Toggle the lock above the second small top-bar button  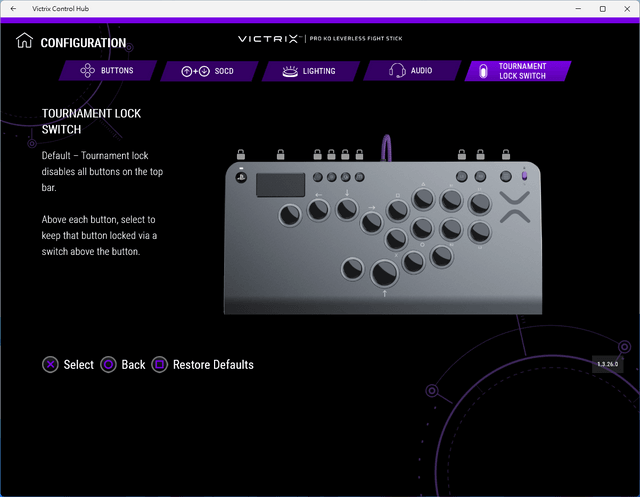(x=331, y=154)
